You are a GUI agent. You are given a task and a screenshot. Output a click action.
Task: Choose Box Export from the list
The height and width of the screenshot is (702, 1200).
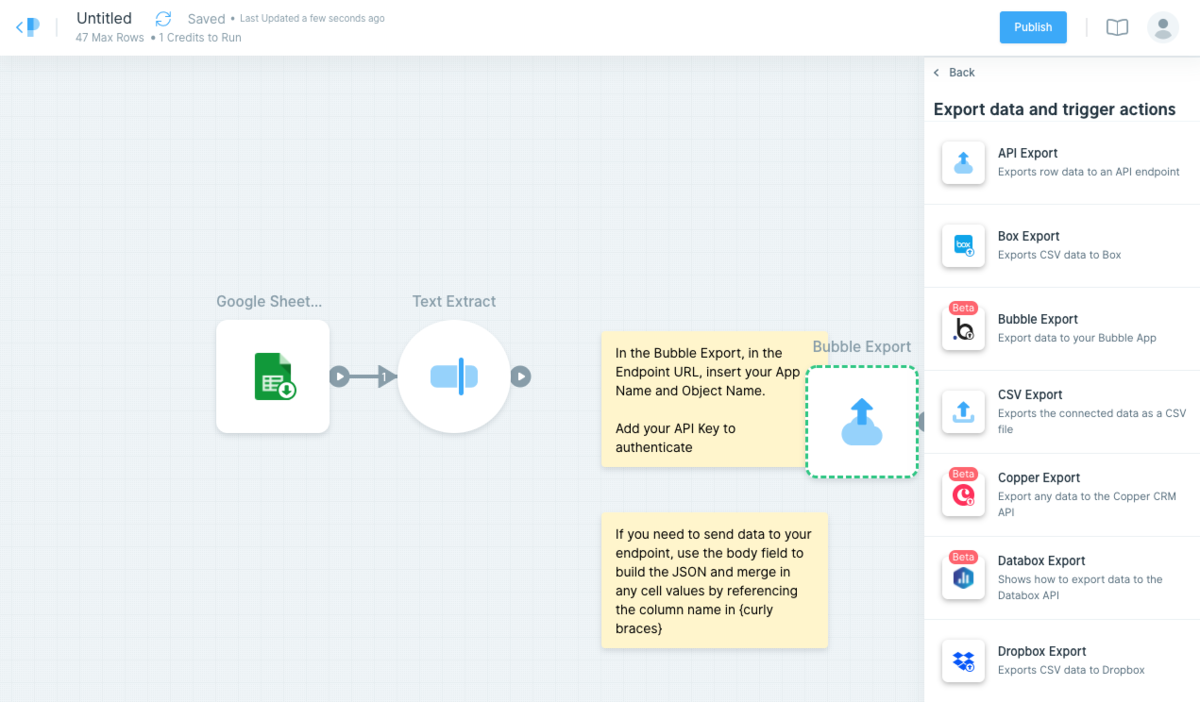click(x=1062, y=245)
